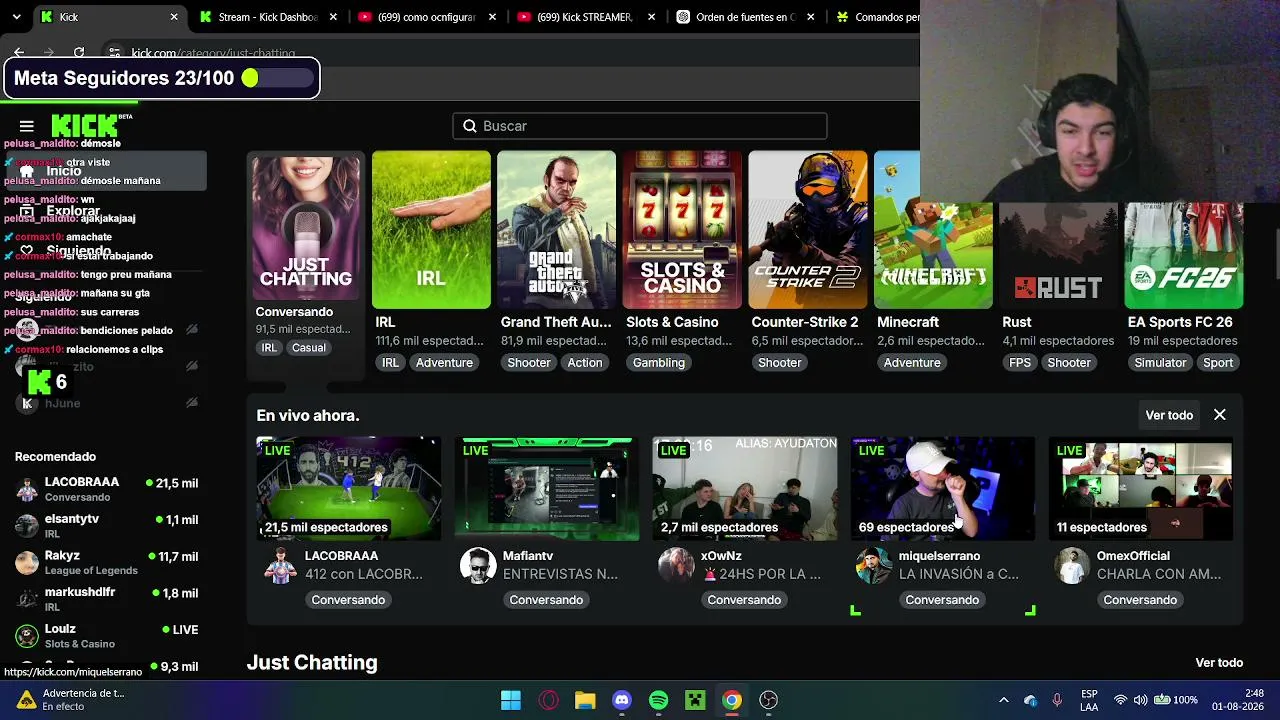Select the Simulator tag under EA Sports FC 26
Viewport: 1280px width, 720px height.
[x=1160, y=363]
